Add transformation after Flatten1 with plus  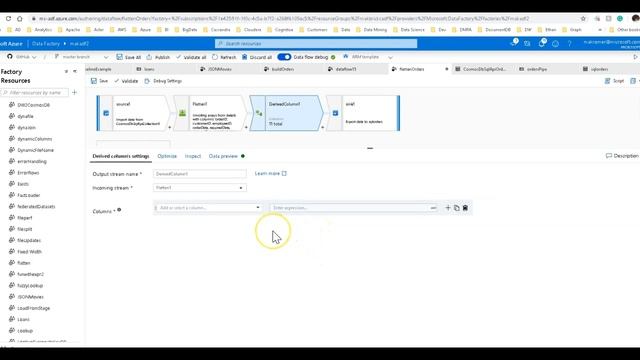pyautogui.click(x=246, y=127)
